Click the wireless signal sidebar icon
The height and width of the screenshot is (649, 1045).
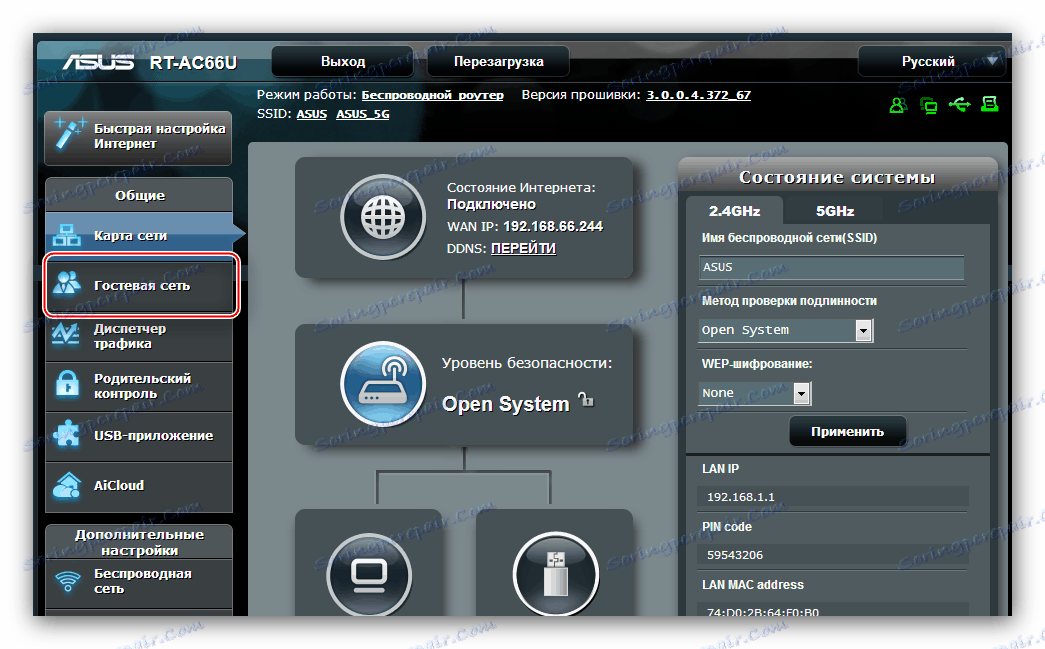[x=67, y=581]
